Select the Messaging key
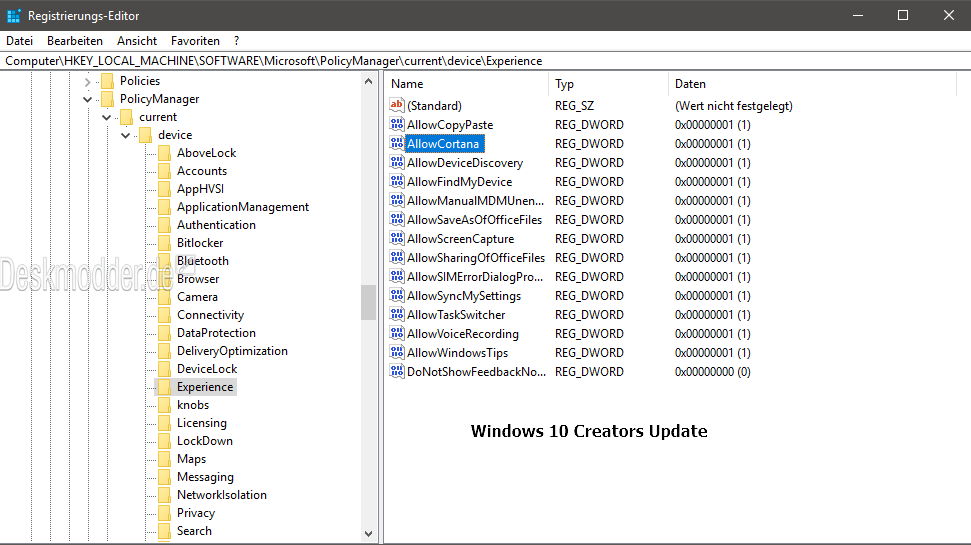 coord(206,477)
